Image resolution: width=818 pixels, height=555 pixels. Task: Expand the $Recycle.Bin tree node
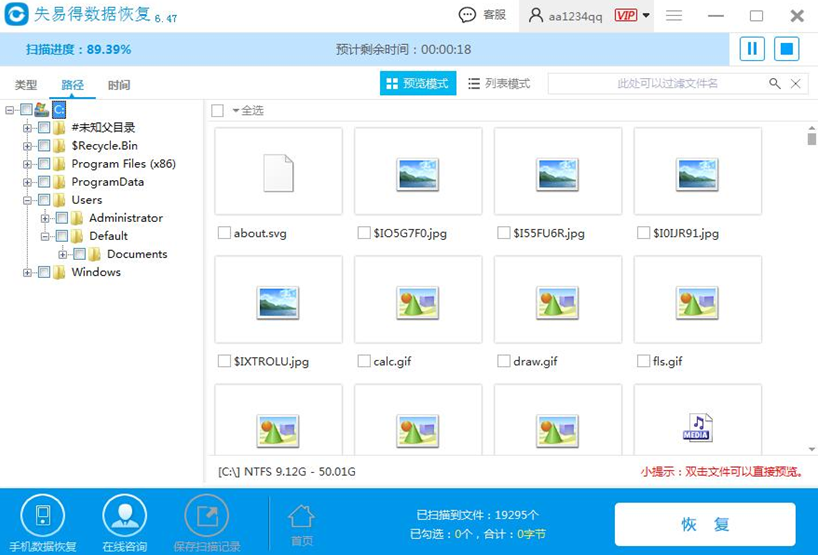pyautogui.click(x=27, y=146)
